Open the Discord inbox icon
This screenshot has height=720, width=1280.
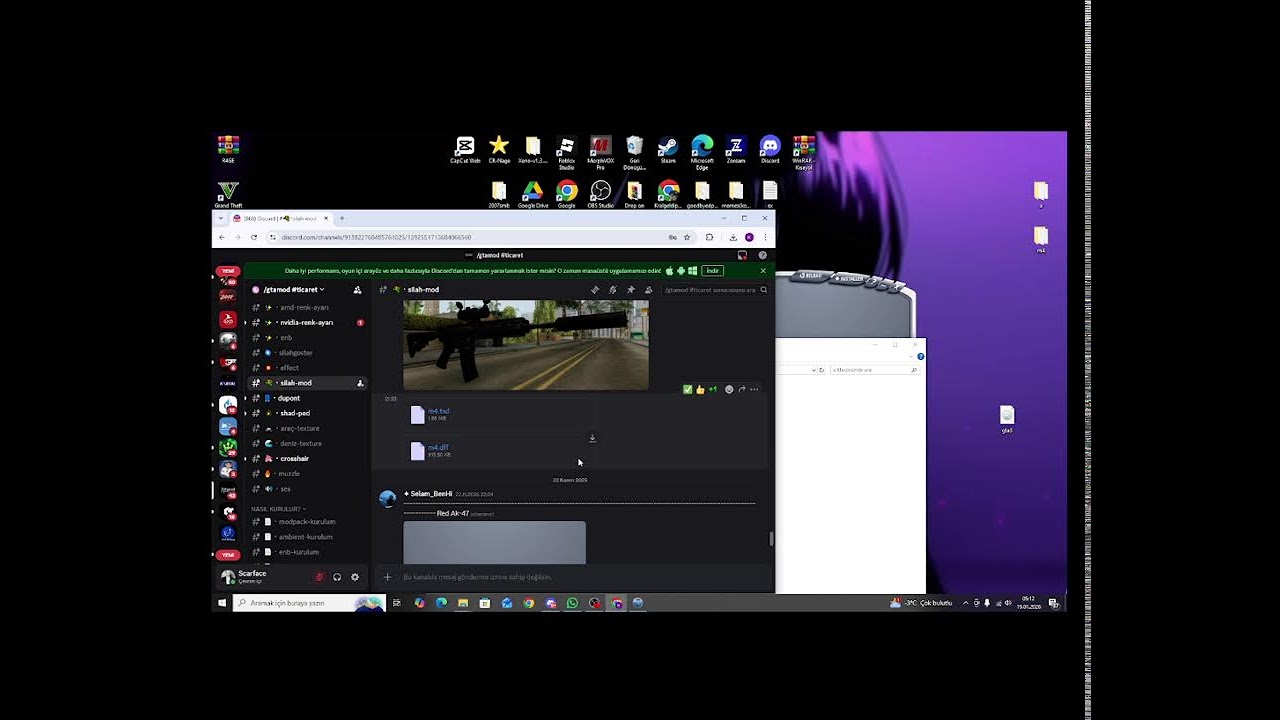pyautogui.click(x=742, y=255)
